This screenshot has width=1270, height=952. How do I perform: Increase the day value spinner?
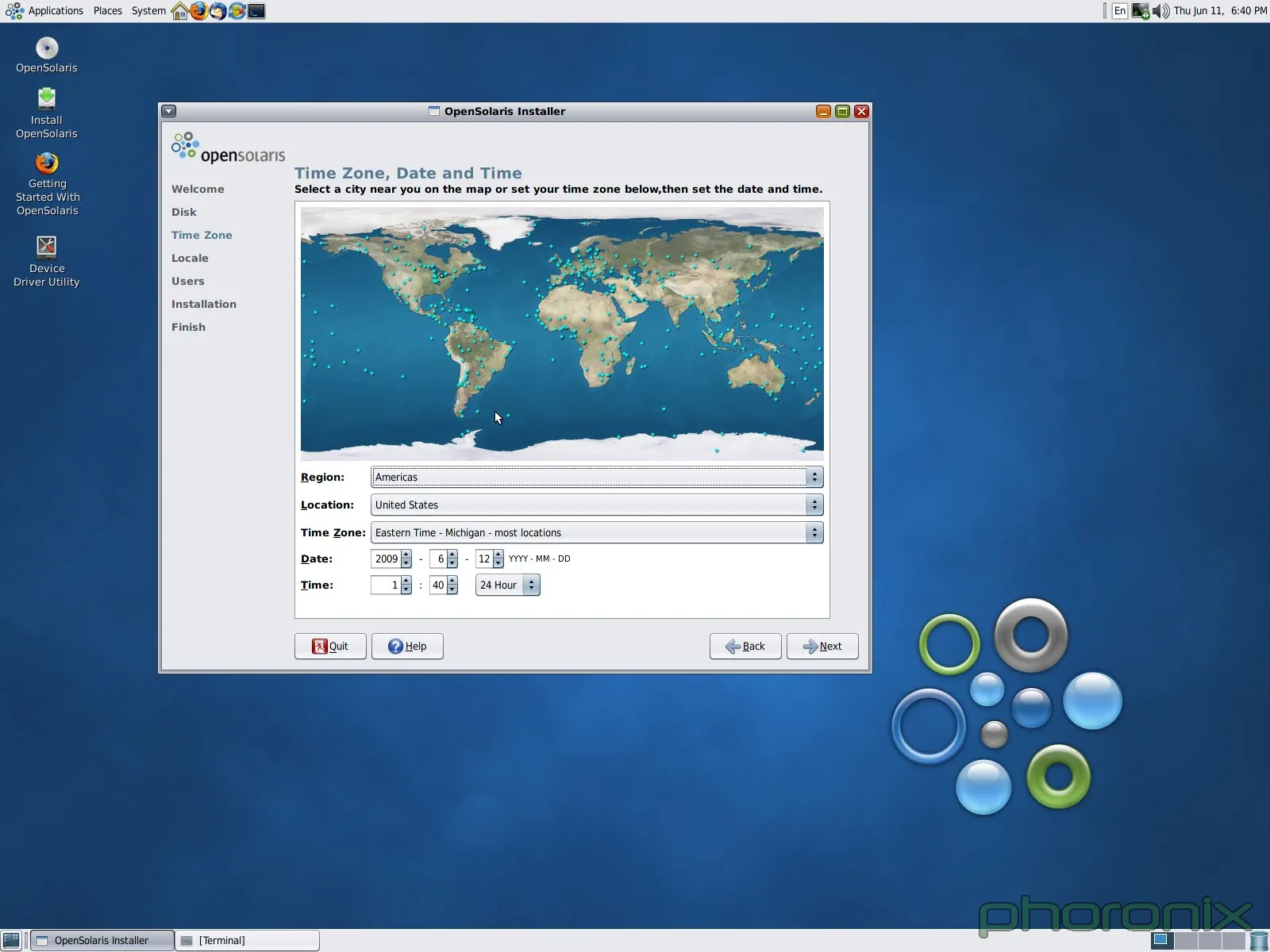tap(498, 555)
